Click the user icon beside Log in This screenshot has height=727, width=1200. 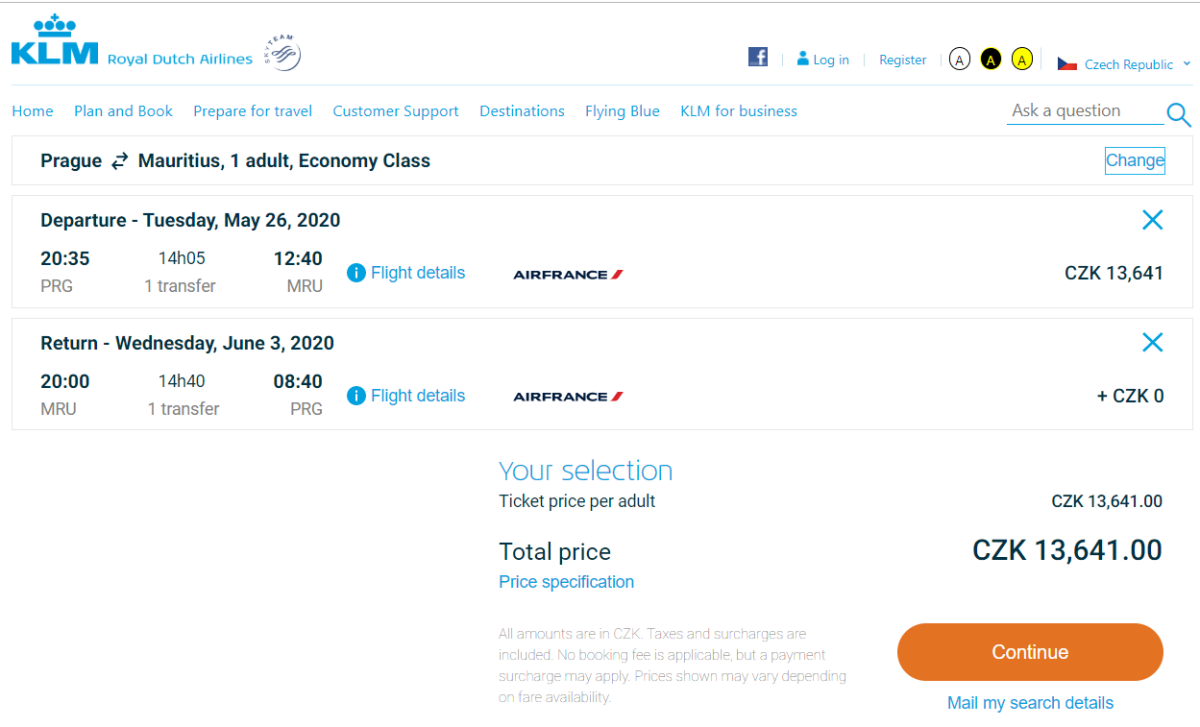coord(802,59)
